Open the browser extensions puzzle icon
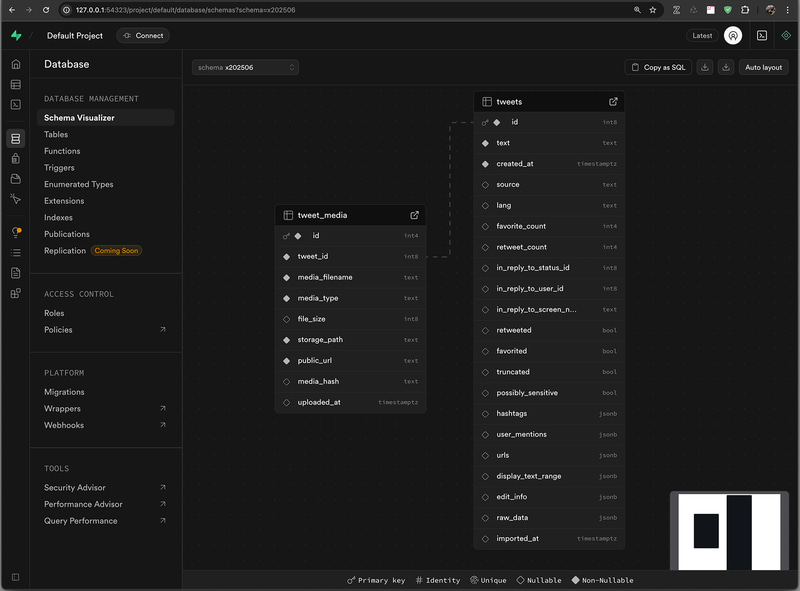The height and width of the screenshot is (591, 800). (745, 10)
